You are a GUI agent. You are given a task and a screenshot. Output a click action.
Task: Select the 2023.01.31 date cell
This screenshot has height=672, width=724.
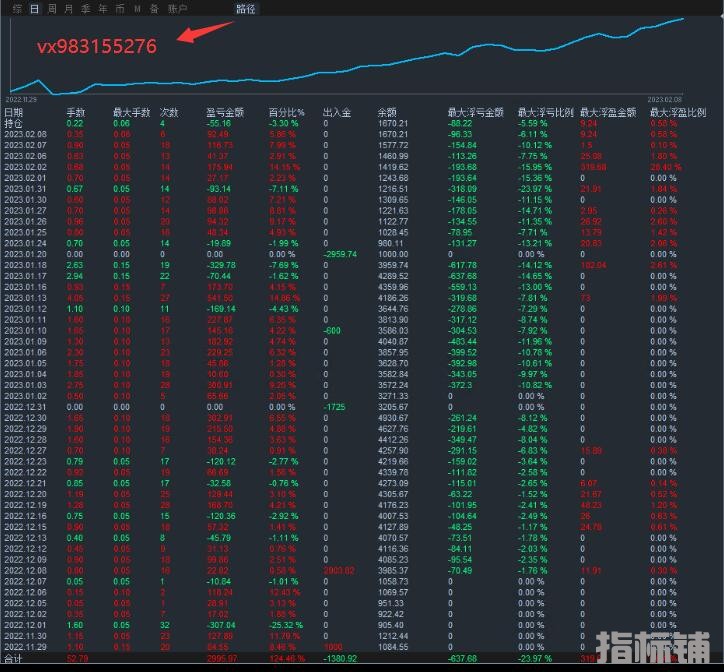point(25,189)
